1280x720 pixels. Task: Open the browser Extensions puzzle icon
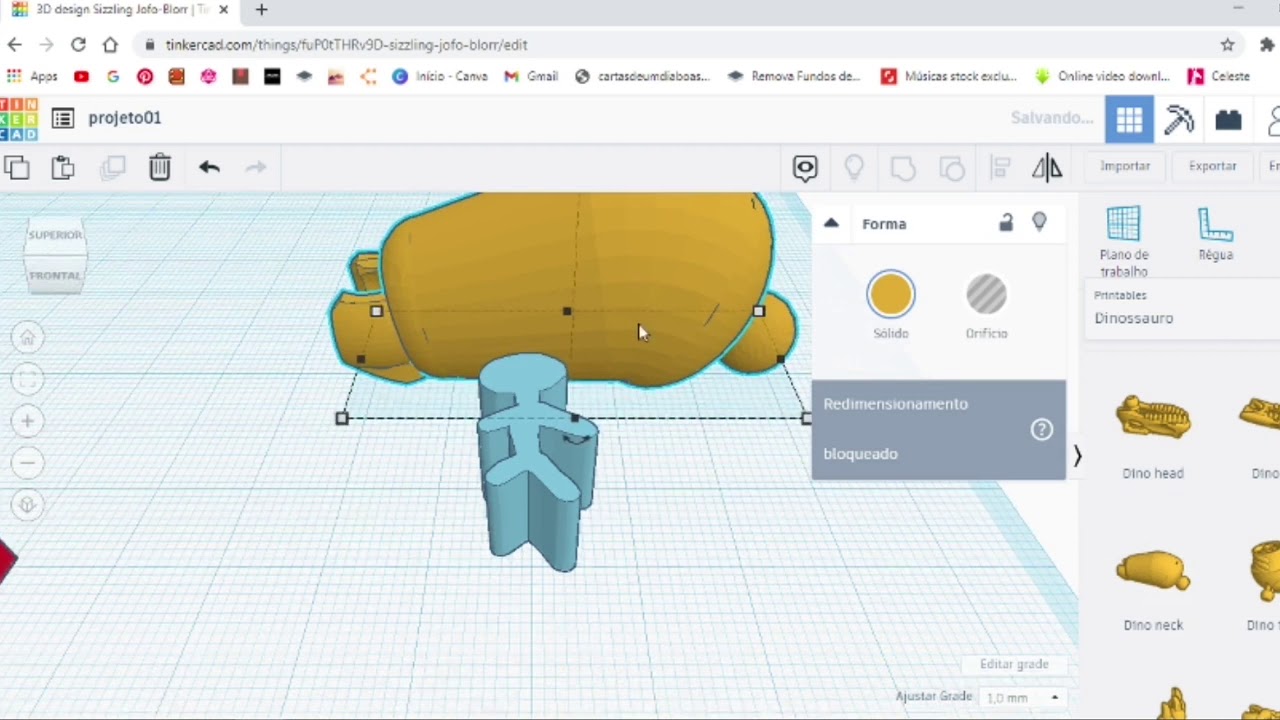click(1267, 45)
